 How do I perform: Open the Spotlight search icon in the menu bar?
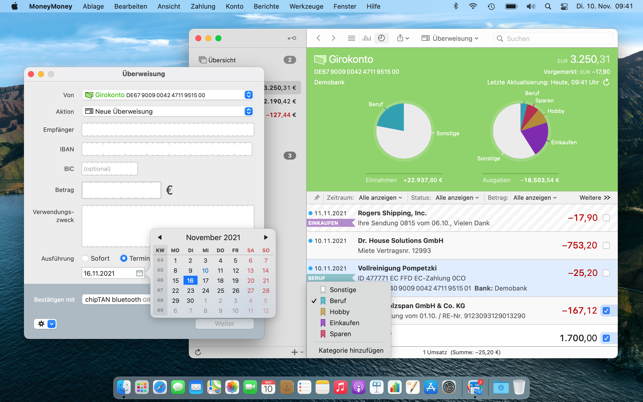[x=548, y=6]
